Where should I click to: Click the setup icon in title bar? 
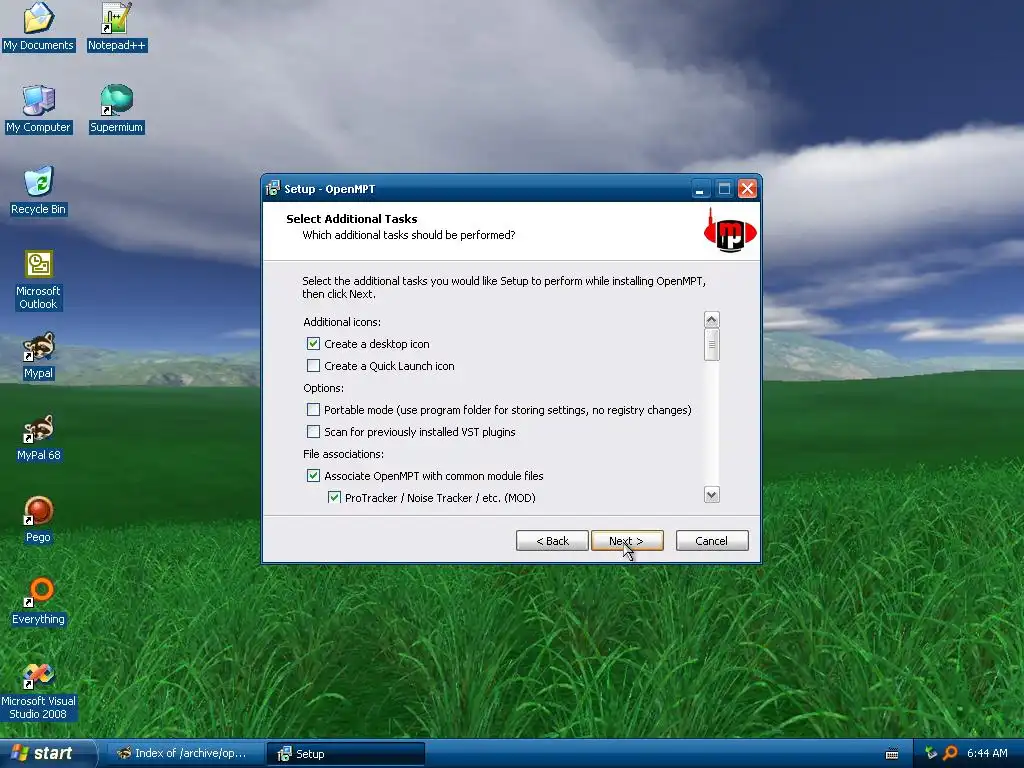point(272,188)
